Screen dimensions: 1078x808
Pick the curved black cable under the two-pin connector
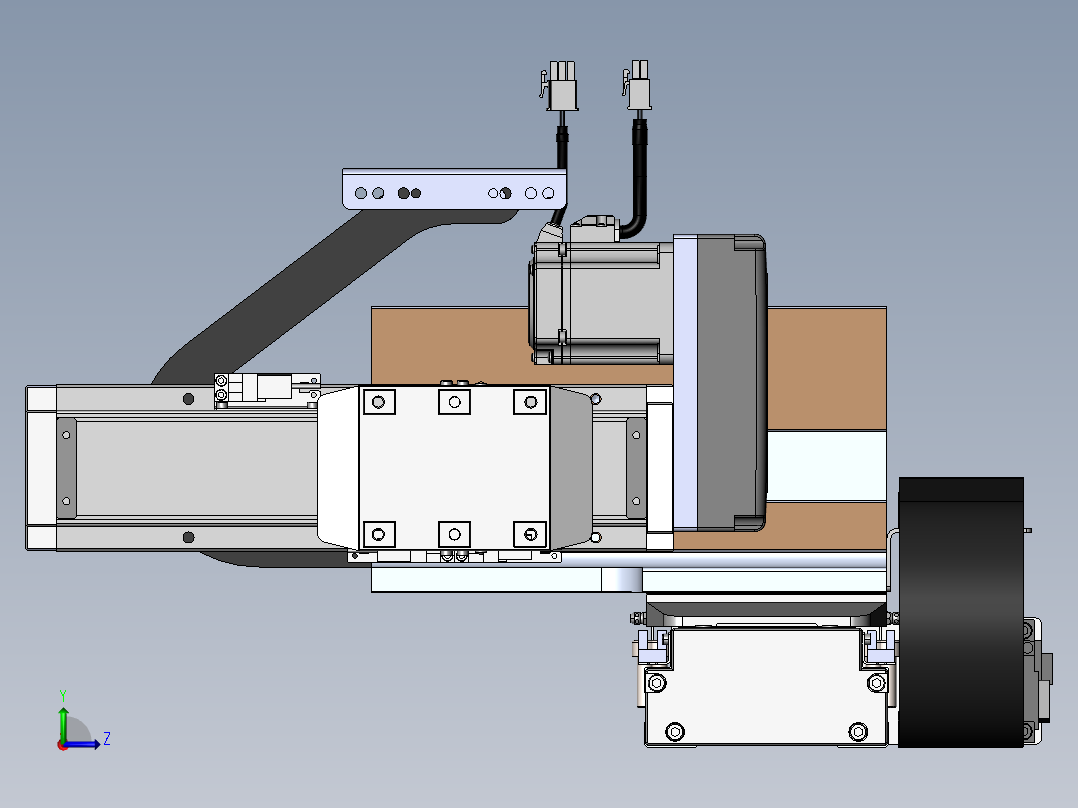point(637,179)
